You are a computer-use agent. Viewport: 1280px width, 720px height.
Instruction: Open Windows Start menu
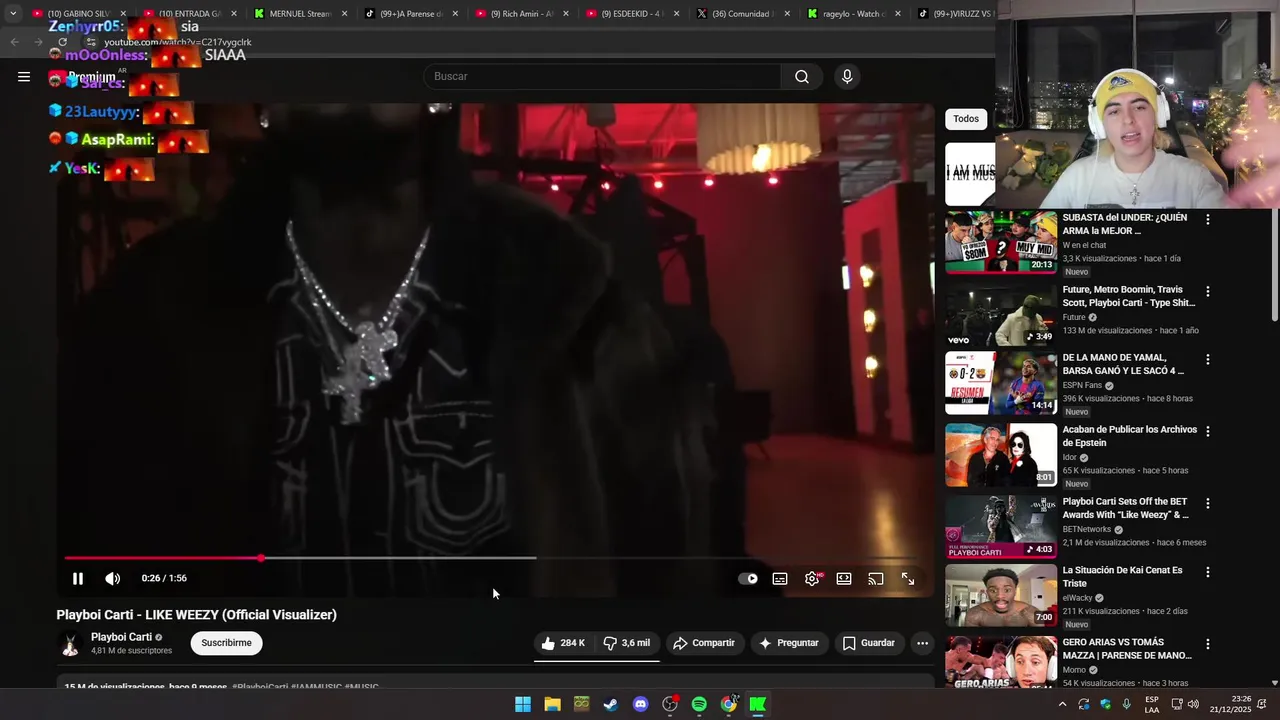tap(523, 704)
